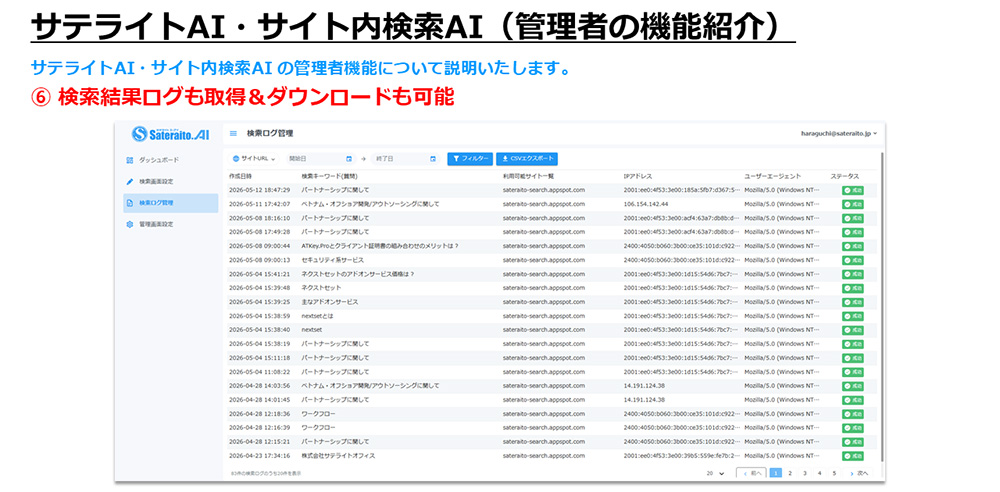Click the gear icon for 管理画面設定
The image size is (1000, 492).
pyautogui.click(x=129, y=224)
